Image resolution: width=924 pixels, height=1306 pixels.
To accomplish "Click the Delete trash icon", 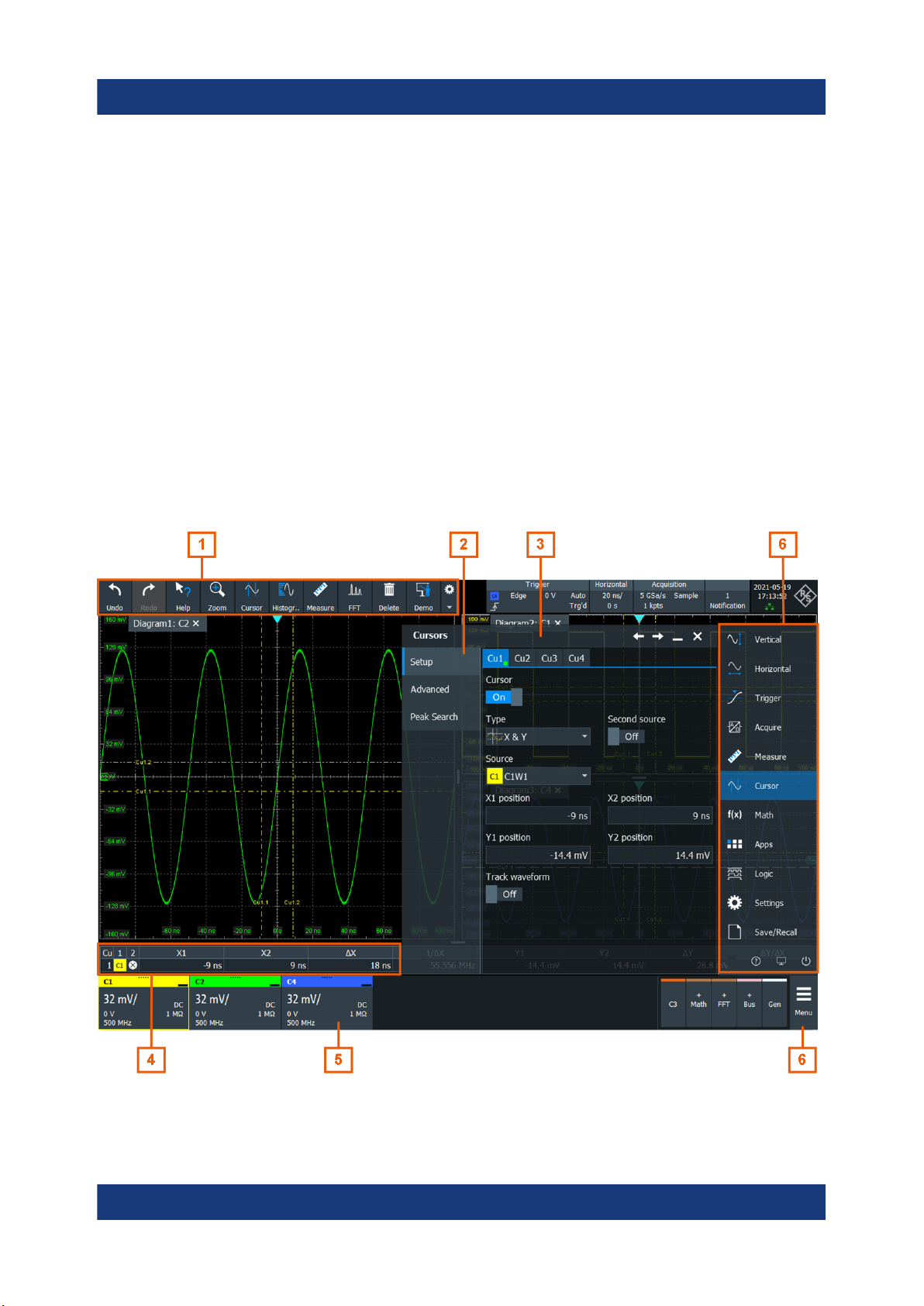I will (x=389, y=597).
